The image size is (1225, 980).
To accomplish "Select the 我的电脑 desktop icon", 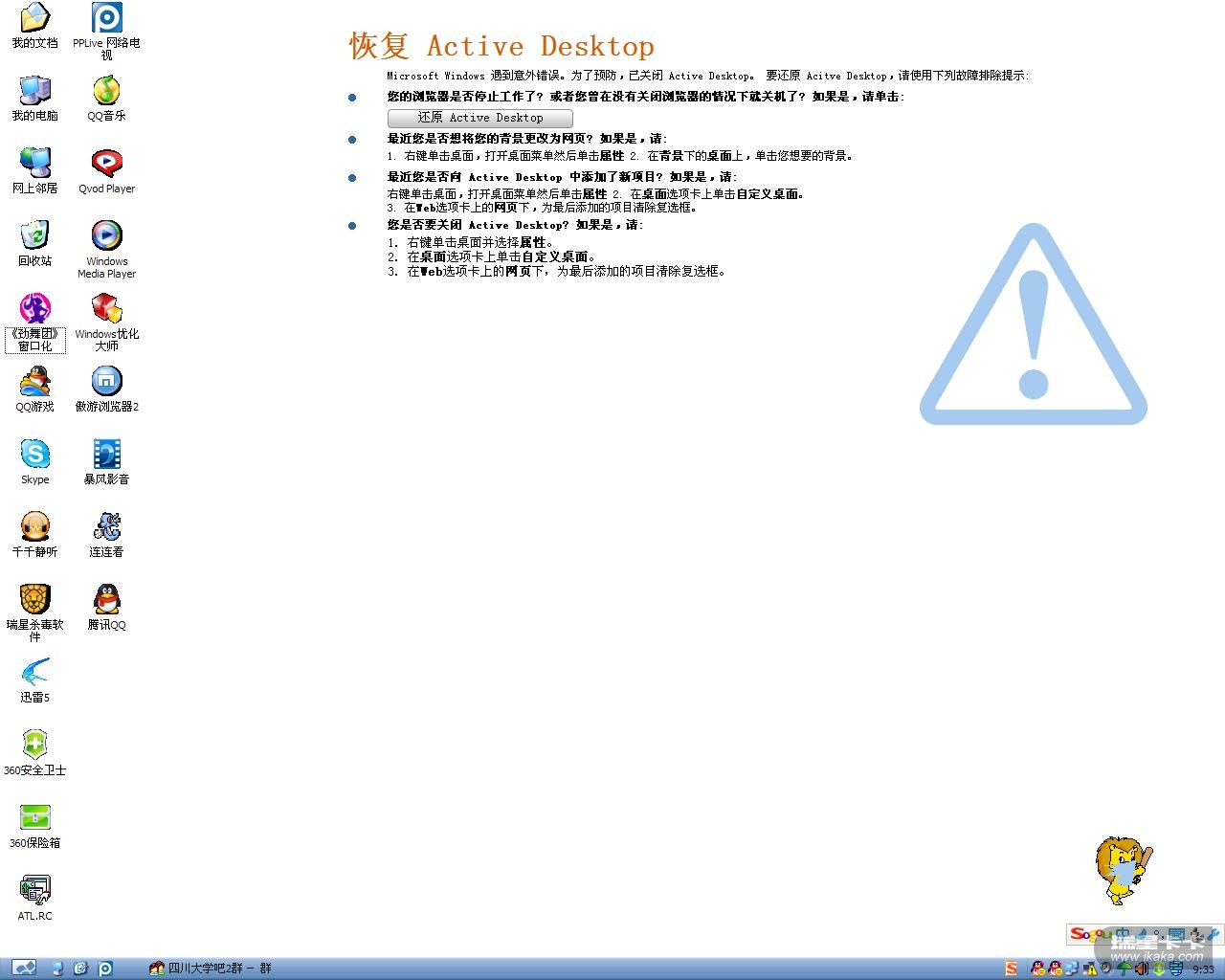I will (x=34, y=99).
